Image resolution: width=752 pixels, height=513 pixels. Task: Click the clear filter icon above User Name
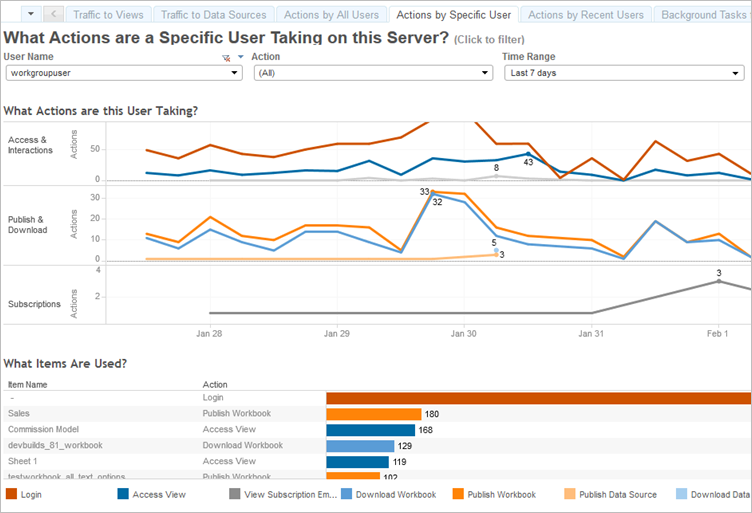[x=226, y=58]
